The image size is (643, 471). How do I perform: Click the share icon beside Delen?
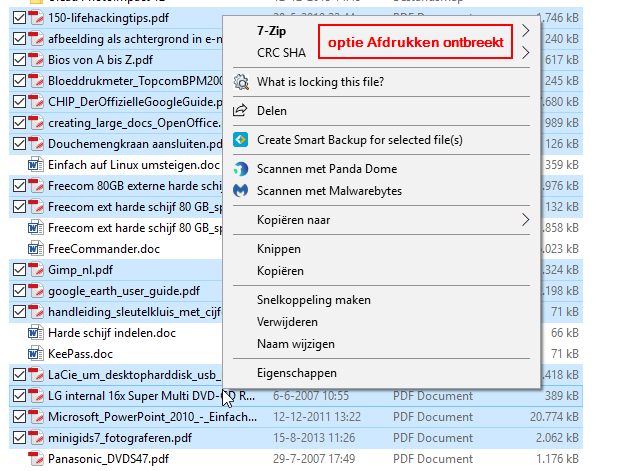pyautogui.click(x=240, y=111)
